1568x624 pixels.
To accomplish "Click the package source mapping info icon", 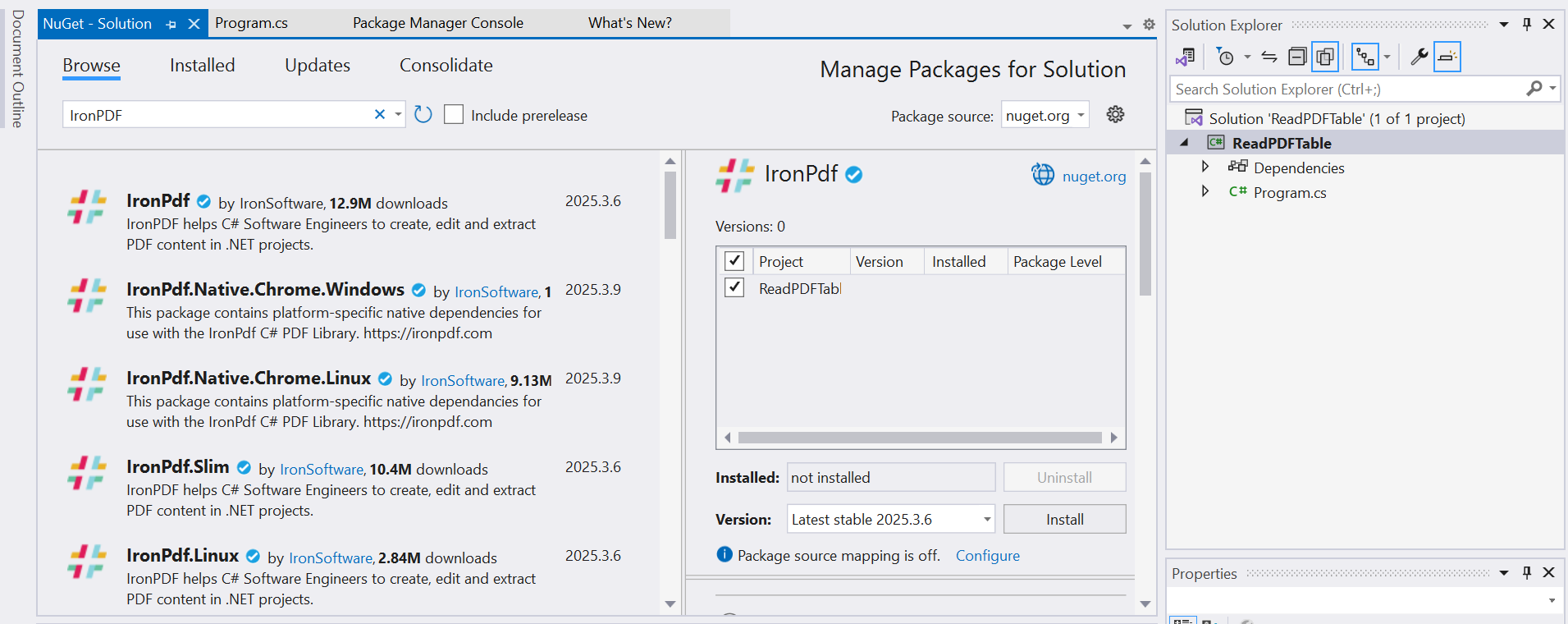I will [x=724, y=555].
